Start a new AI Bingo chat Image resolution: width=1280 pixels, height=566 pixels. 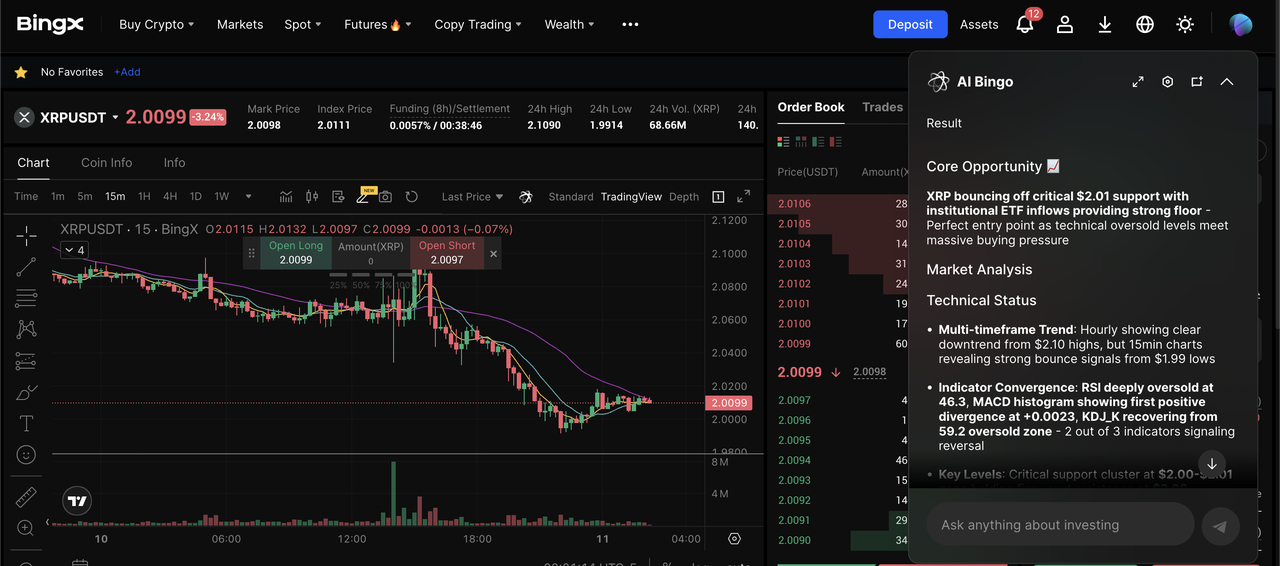[1197, 82]
